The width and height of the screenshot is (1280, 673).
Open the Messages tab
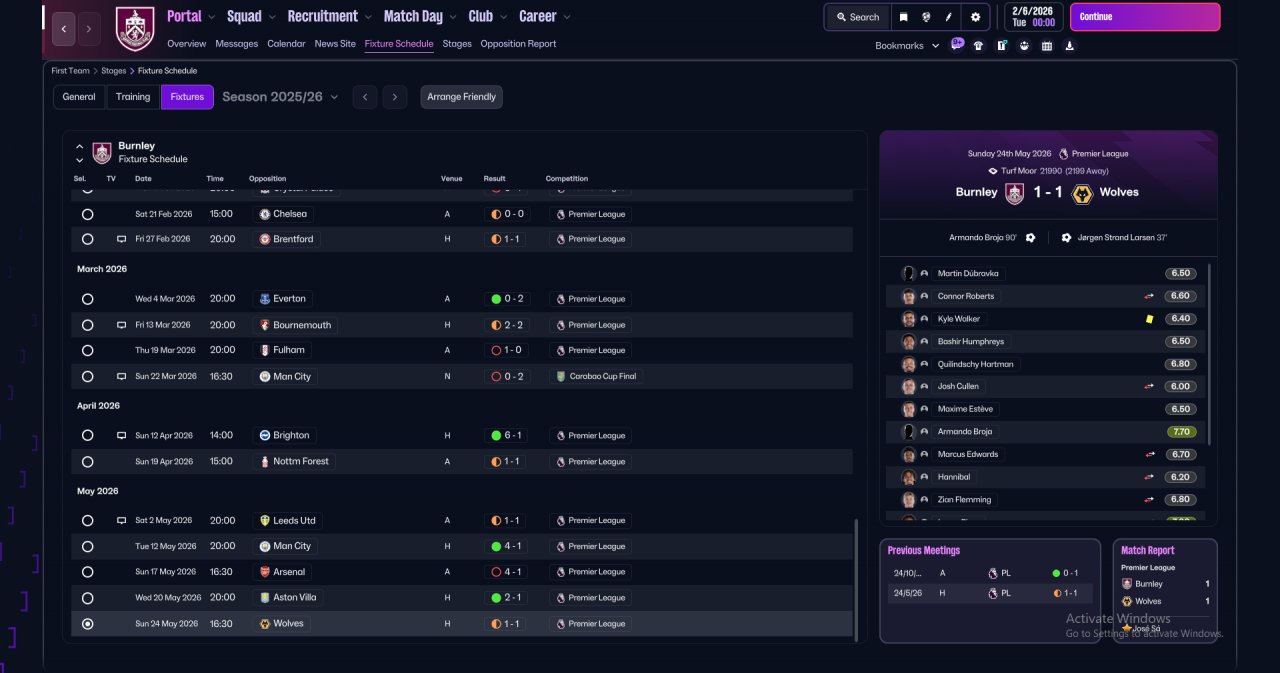236,44
